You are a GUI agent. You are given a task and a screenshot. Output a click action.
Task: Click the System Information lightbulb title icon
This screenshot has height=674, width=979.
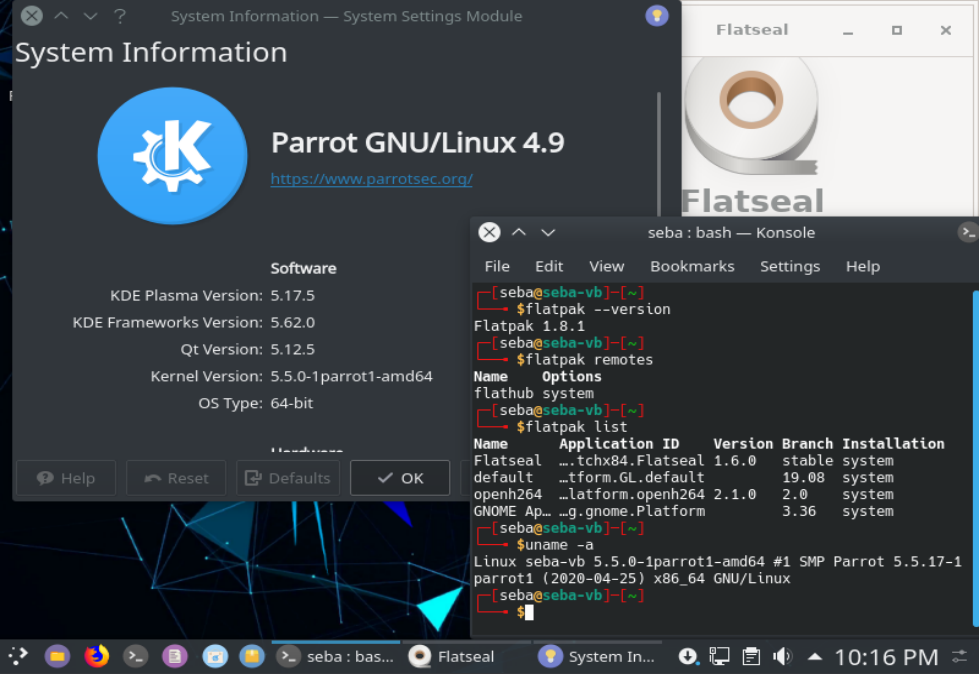click(x=657, y=16)
